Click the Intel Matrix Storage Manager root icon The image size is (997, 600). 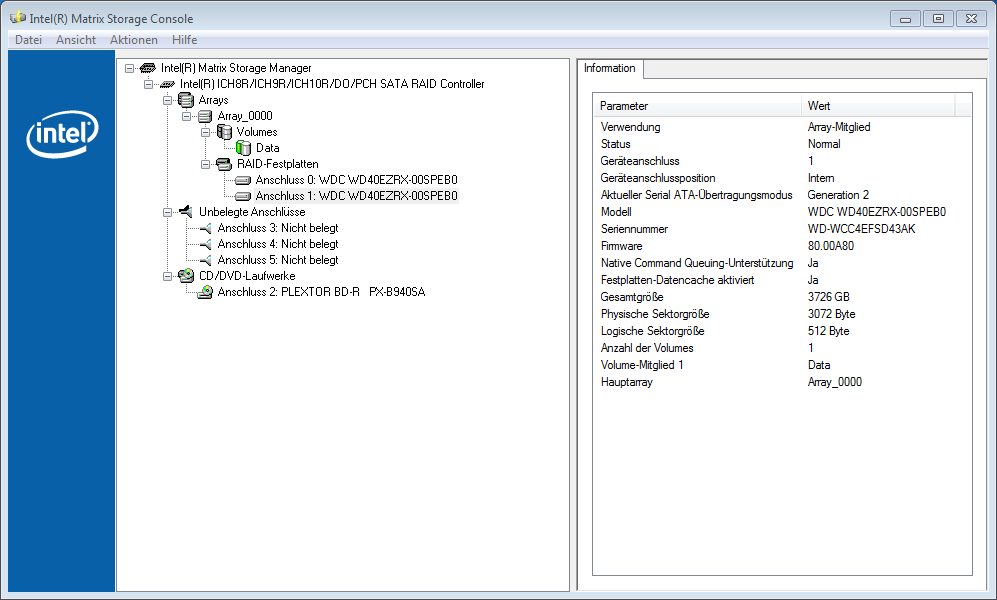coord(148,68)
